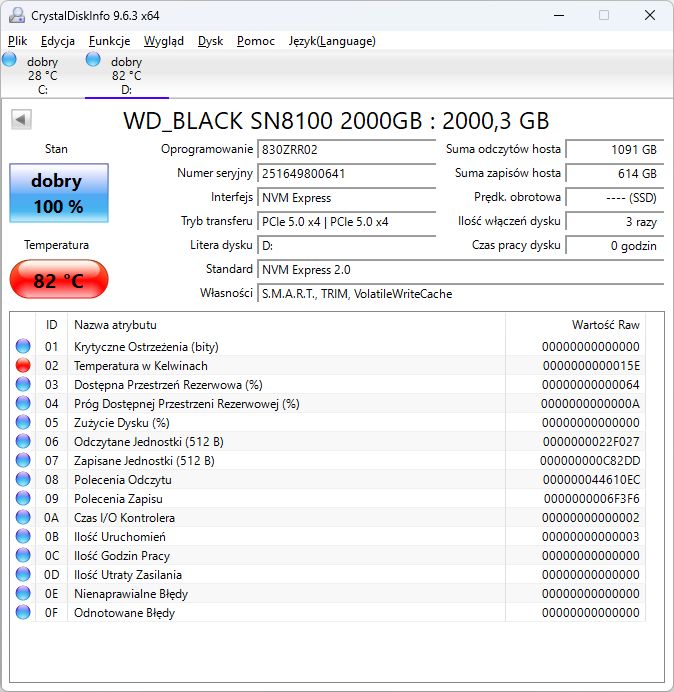Viewport: 674px width, 692px height.
Task: Click raw value 0000000000000A
Action: (x=590, y=404)
